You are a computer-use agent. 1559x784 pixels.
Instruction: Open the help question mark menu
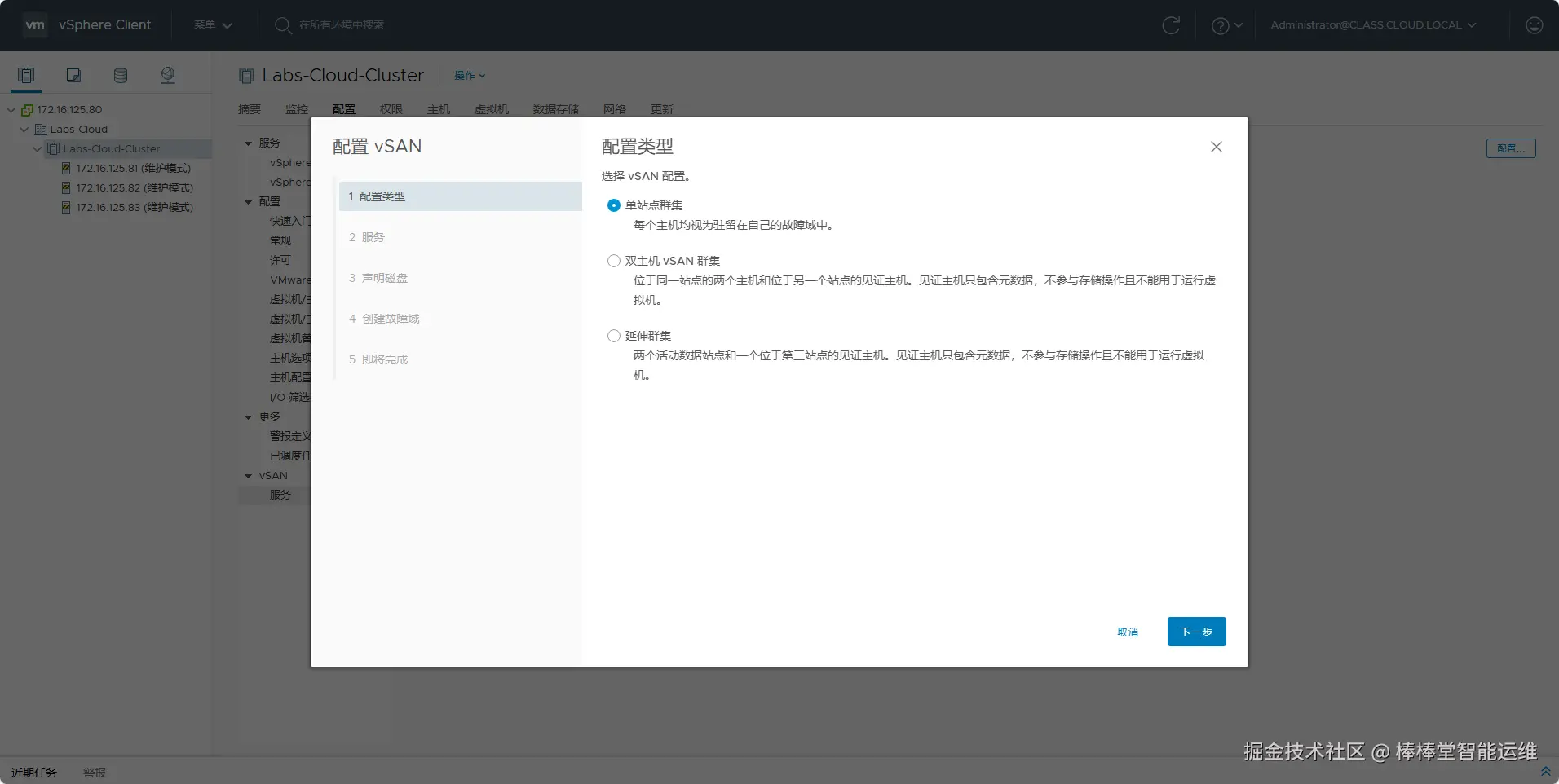[1227, 25]
